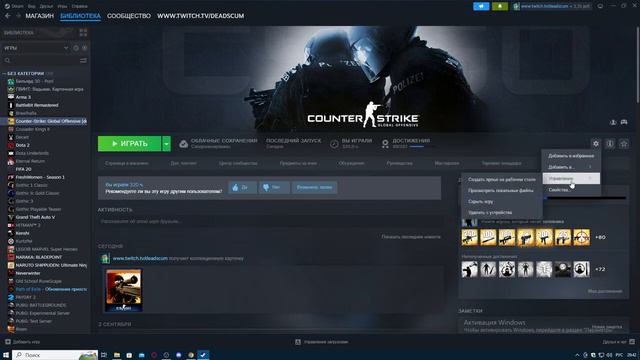Click the thumbs-up Да recommend button
Image resolution: width=640 pixels, height=360 pixels.
pos(242,187)
